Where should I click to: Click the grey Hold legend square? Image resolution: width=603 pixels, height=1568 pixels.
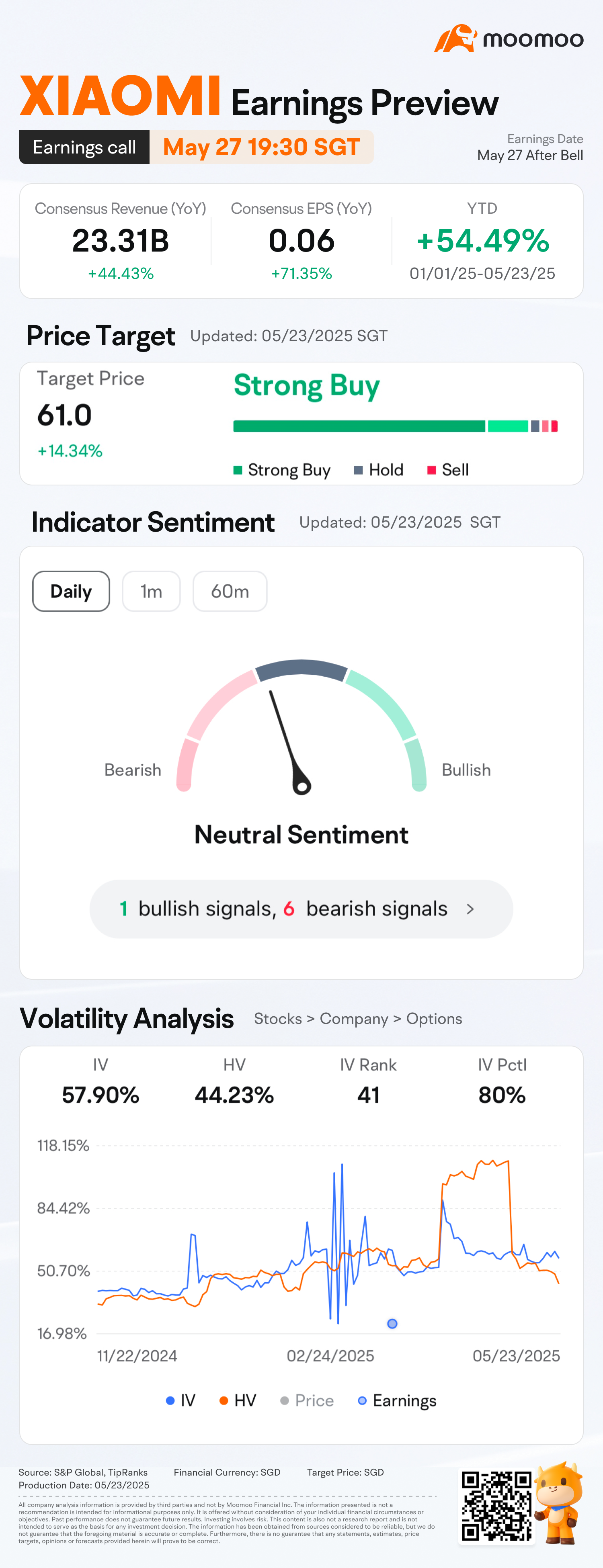click(x=358, y=470)
